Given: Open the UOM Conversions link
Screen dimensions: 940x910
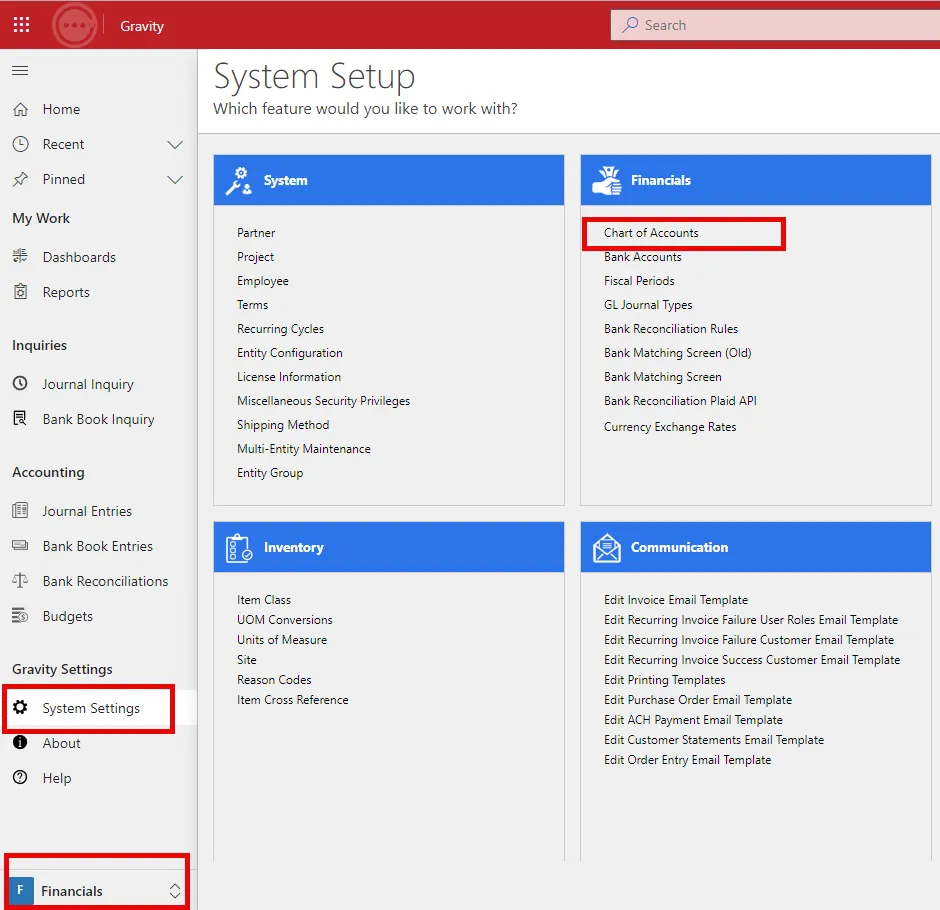Looking at the screenshot, I should 285,619.
